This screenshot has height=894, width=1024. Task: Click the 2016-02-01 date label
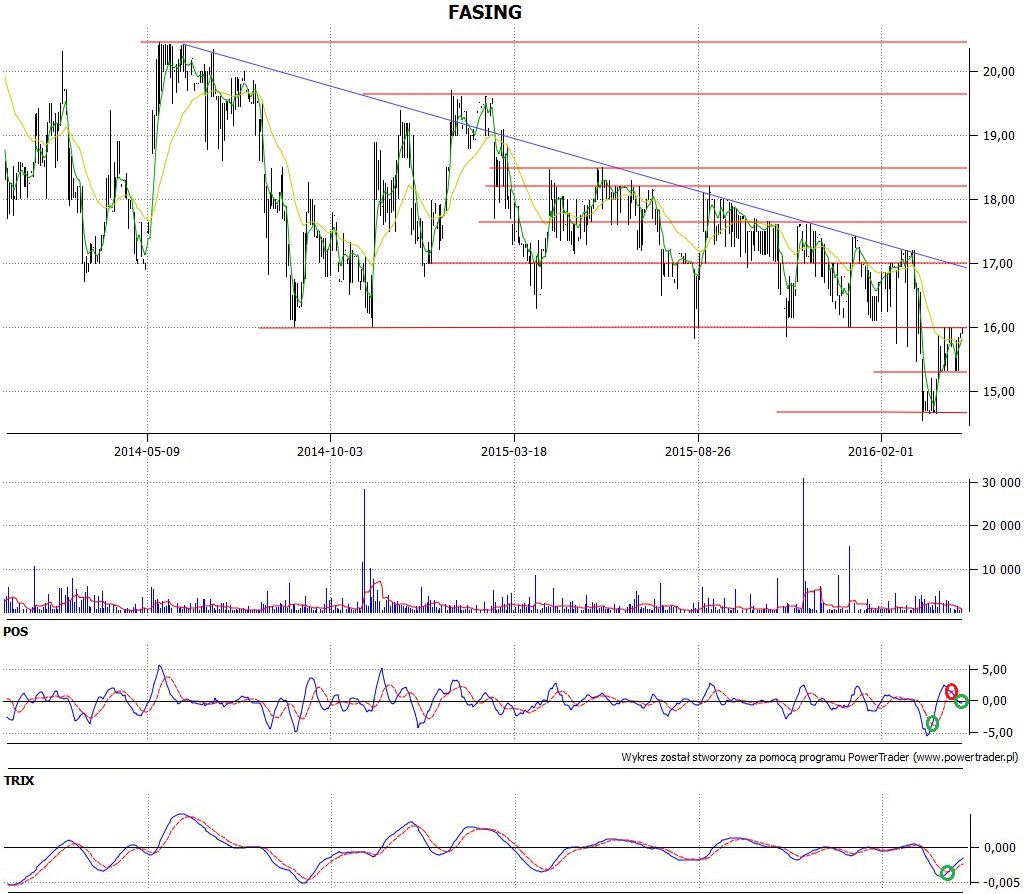(880, 451)
